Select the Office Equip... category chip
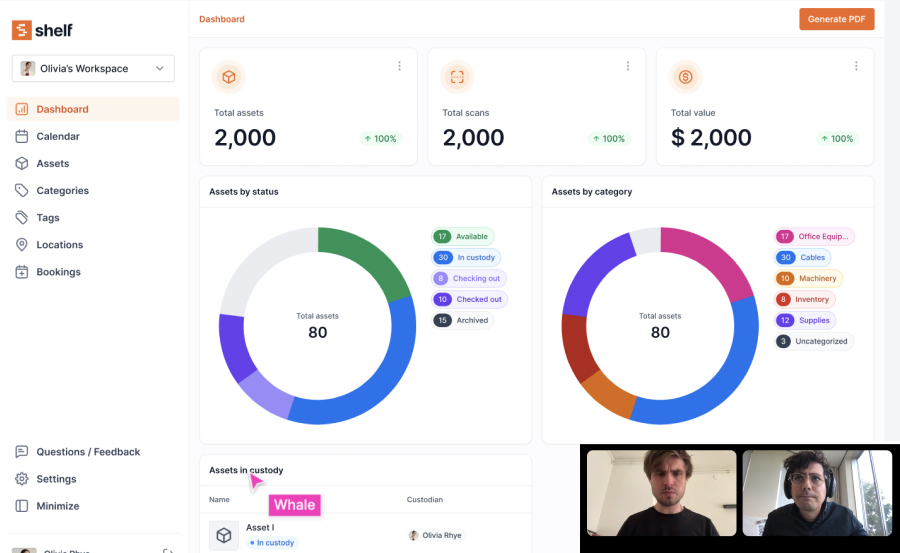This screenshot has width=900, height=553. click(x=814, y=236)
